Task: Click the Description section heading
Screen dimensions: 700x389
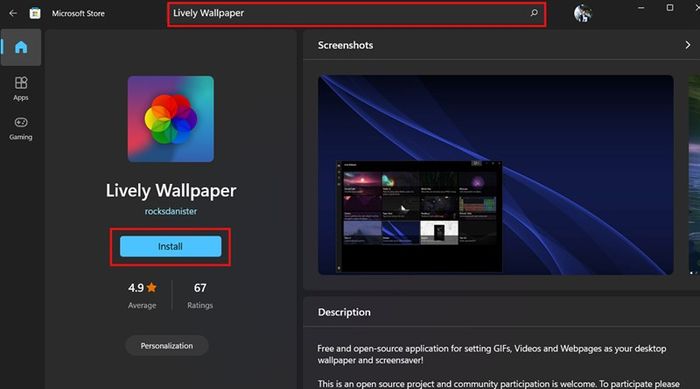Action: (344, 312)
